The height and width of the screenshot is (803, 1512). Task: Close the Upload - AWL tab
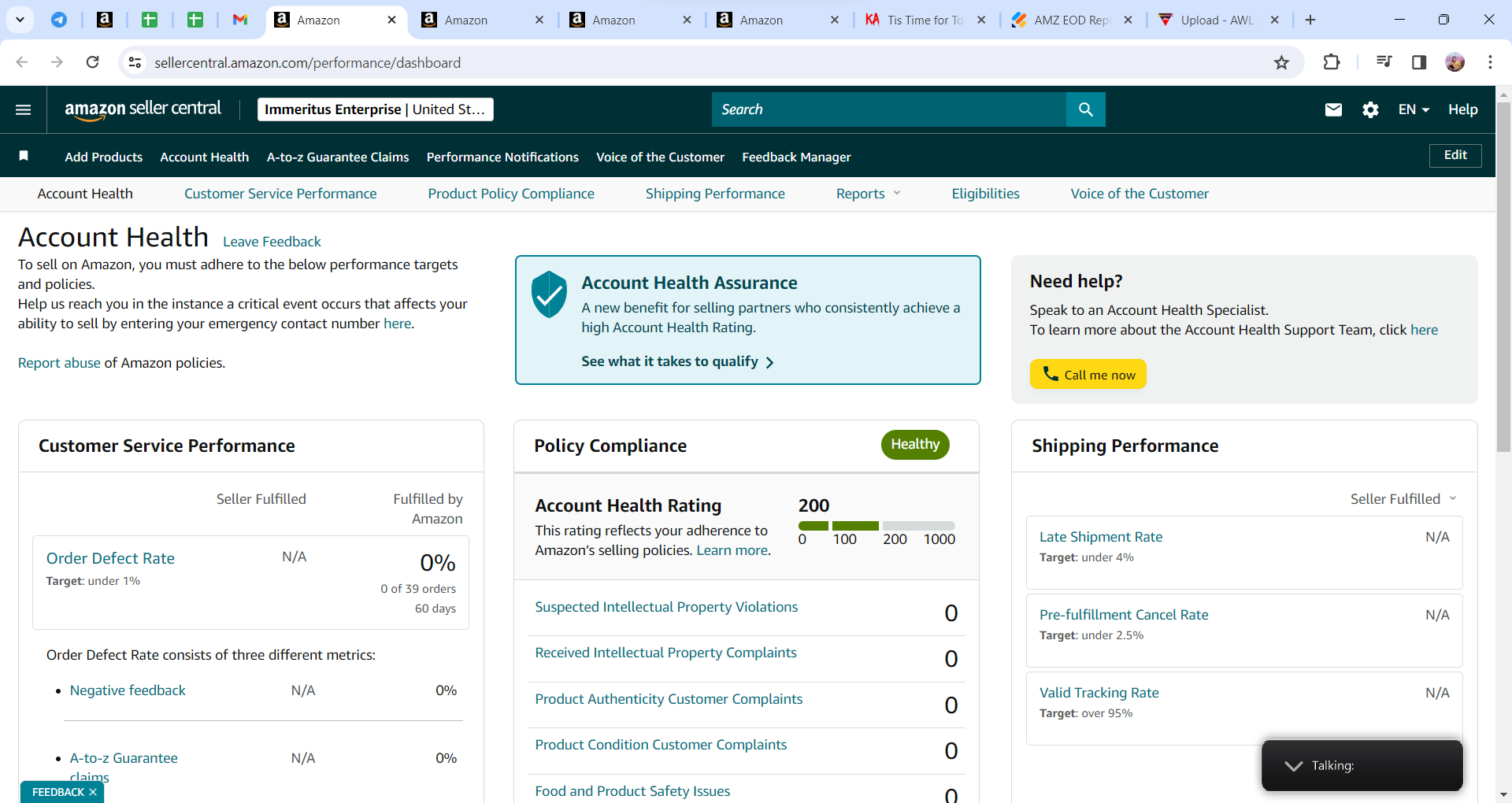pos(1275,20)
